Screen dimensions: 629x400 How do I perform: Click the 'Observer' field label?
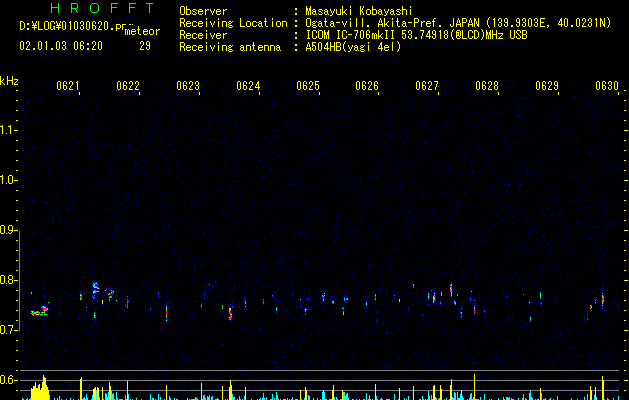click(x=203, y=11)
